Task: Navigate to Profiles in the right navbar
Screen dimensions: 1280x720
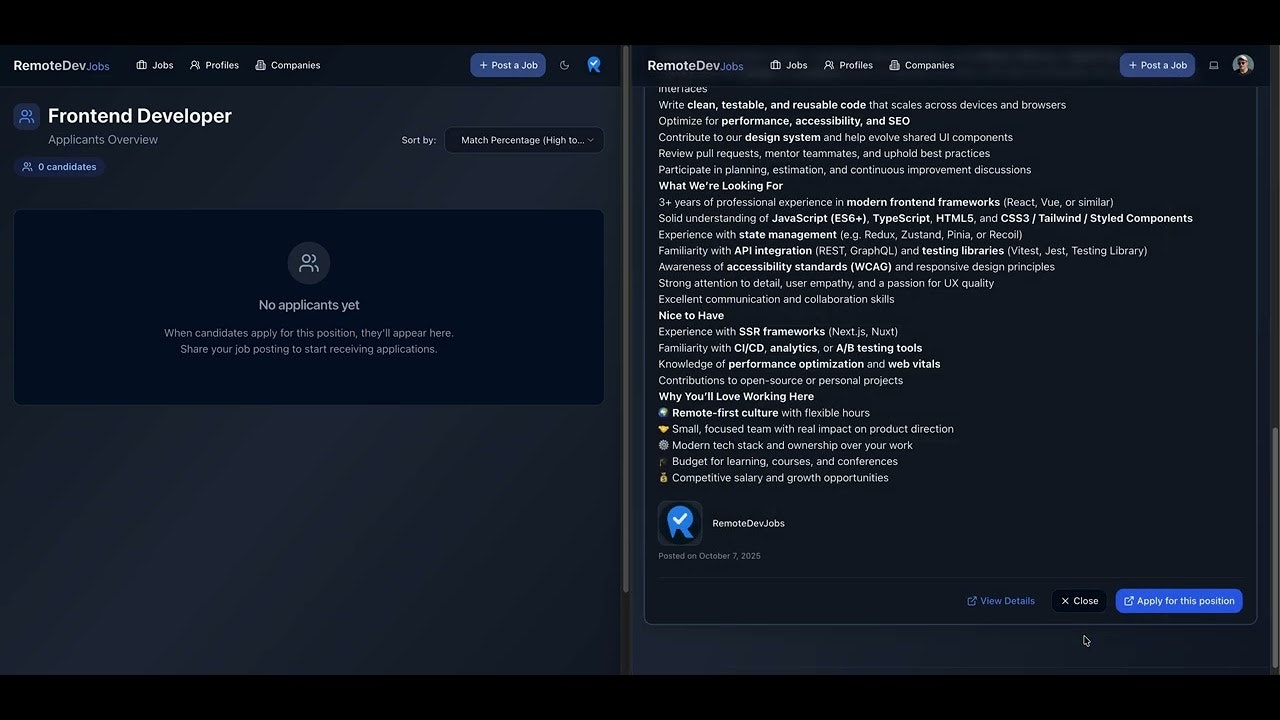Action: (x=847, y=65)
